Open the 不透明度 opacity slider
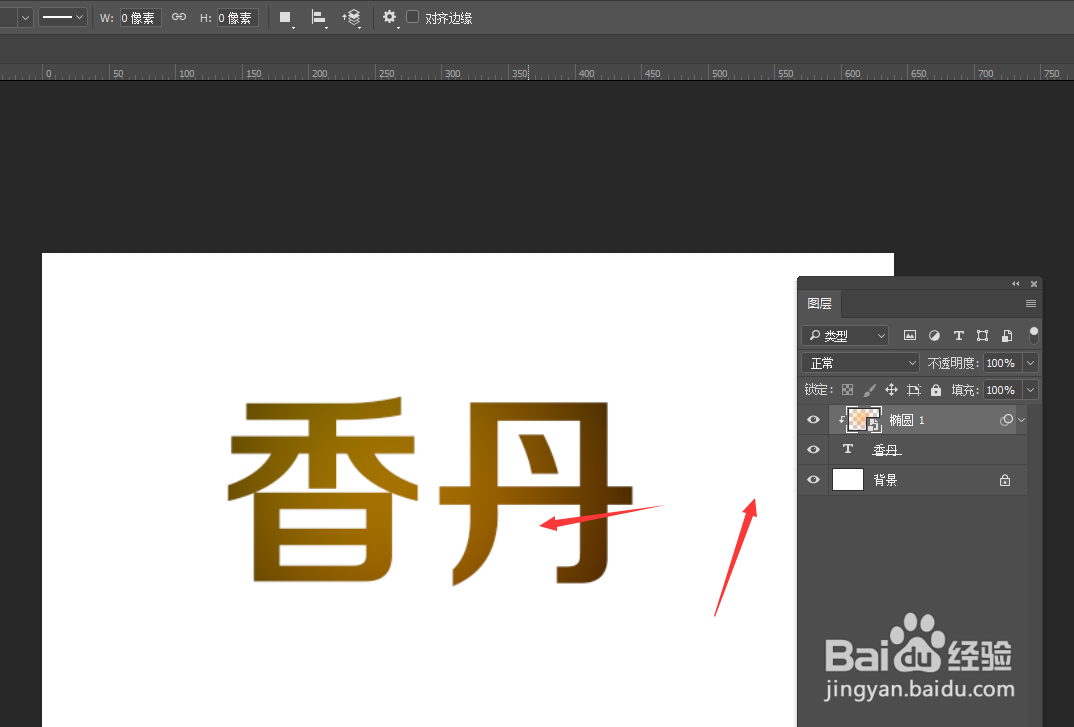This screenshot has width=1074, height=727. pos(1030,362)
